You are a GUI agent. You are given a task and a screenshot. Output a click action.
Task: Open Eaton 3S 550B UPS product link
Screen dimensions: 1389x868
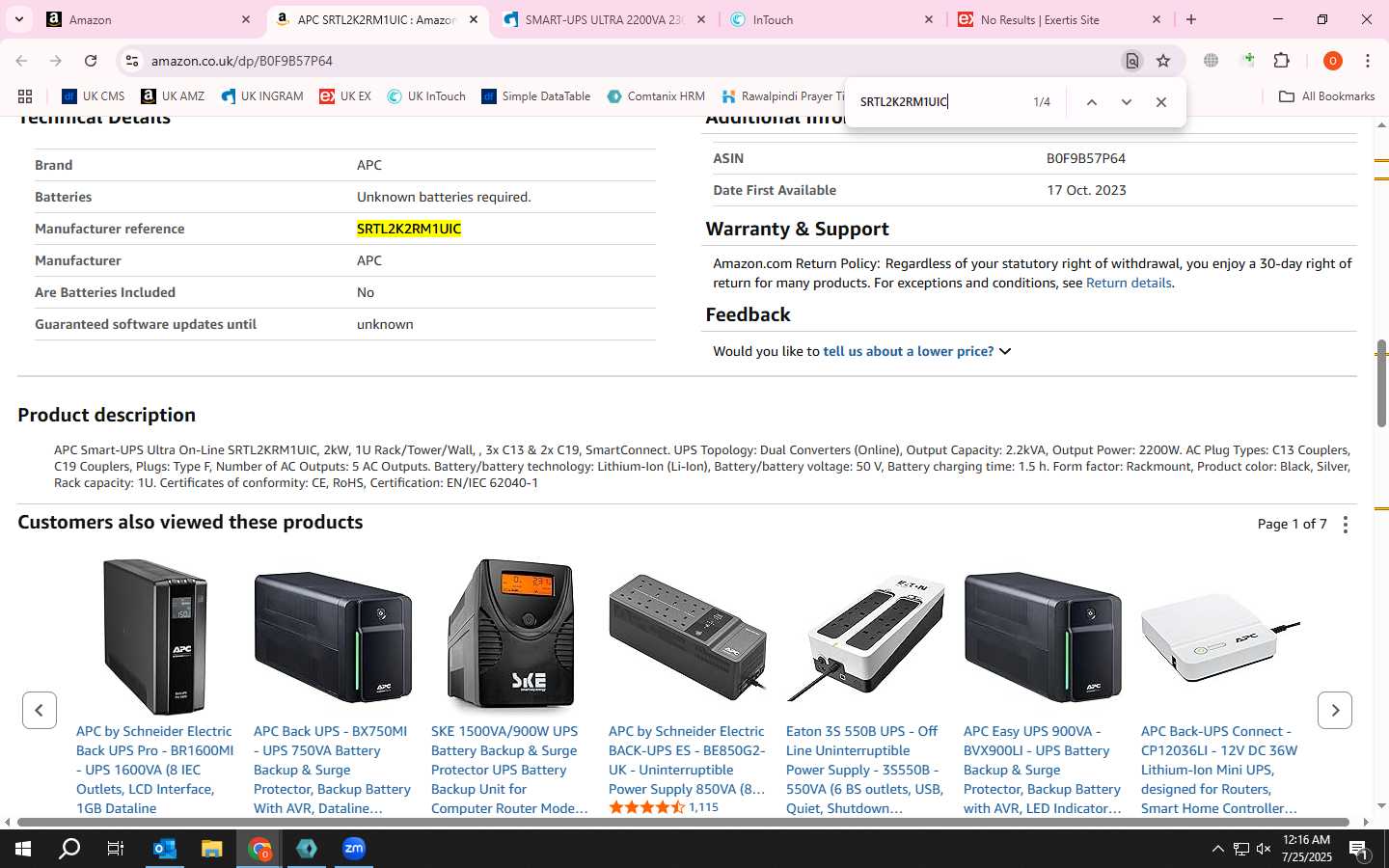coord(863,770)
